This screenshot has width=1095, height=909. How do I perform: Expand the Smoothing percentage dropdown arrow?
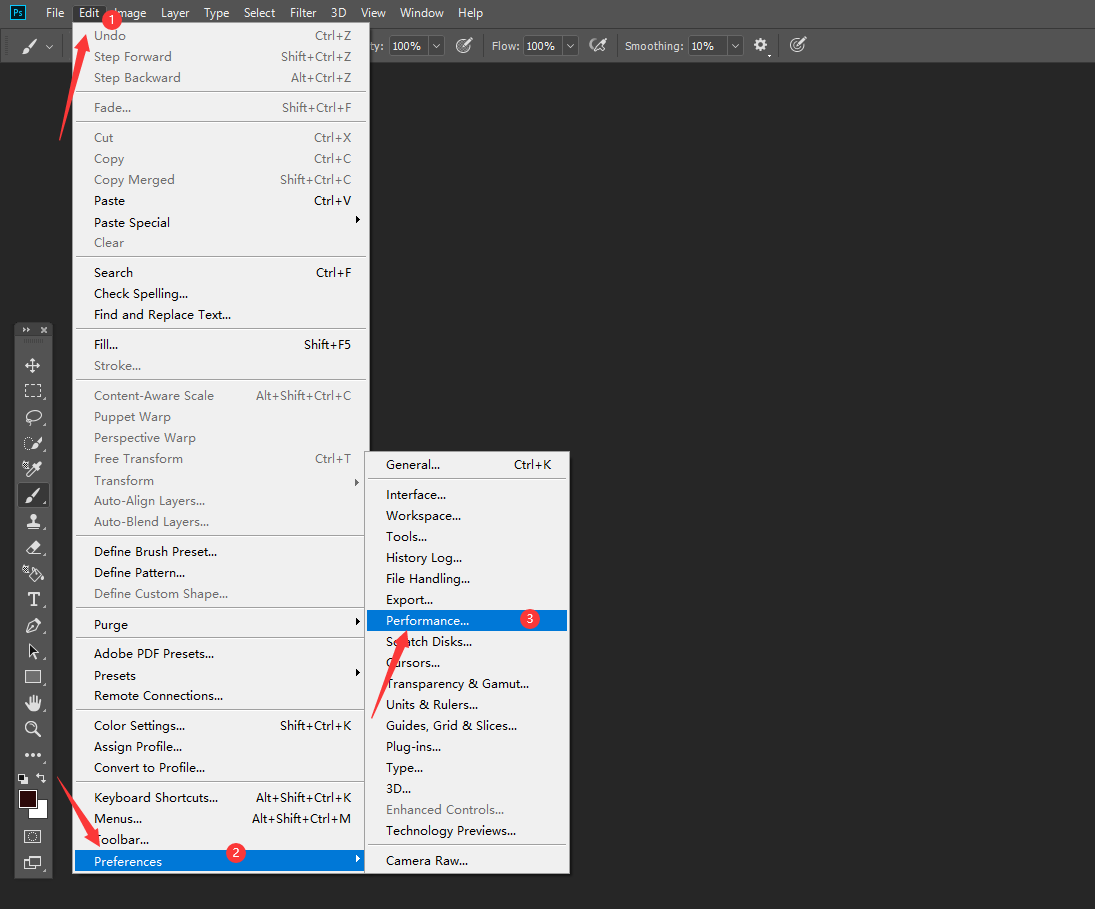coord(735,46)
